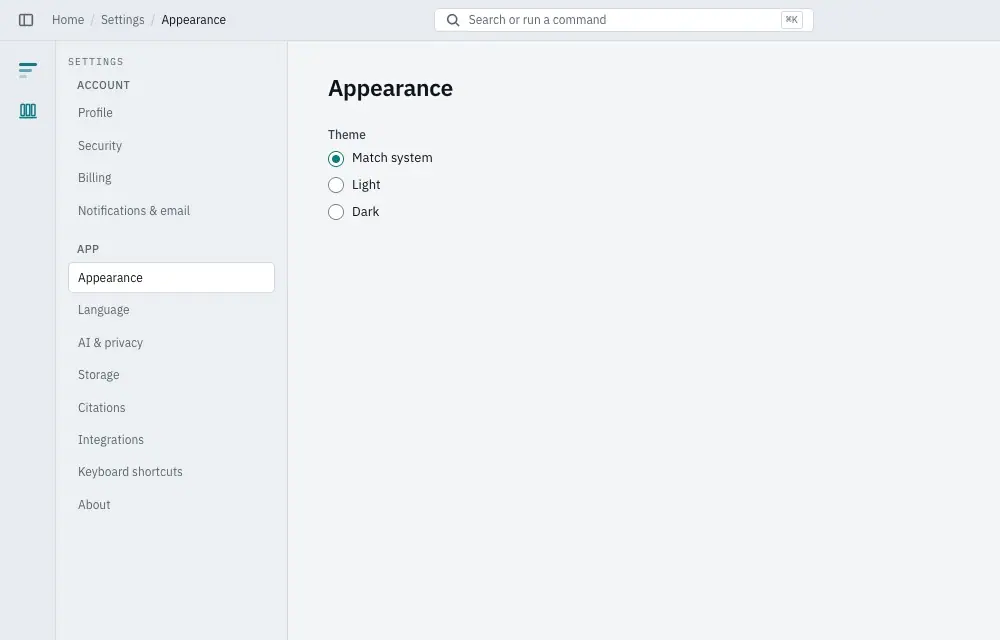Click the ACCOUNT section header

[103, 85]
